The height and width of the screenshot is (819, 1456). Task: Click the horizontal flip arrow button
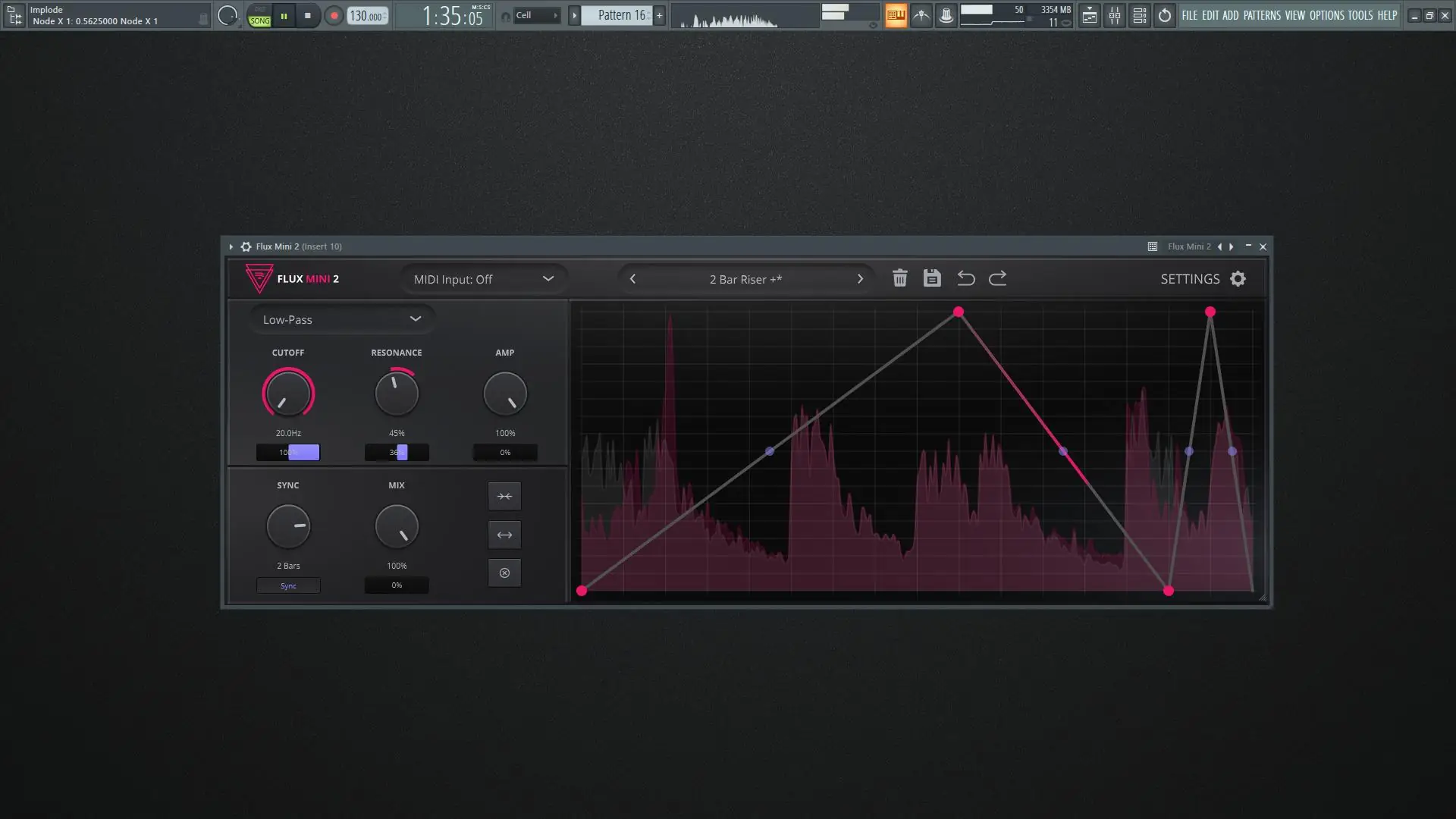pyautogui.click(x=504, y=535)
